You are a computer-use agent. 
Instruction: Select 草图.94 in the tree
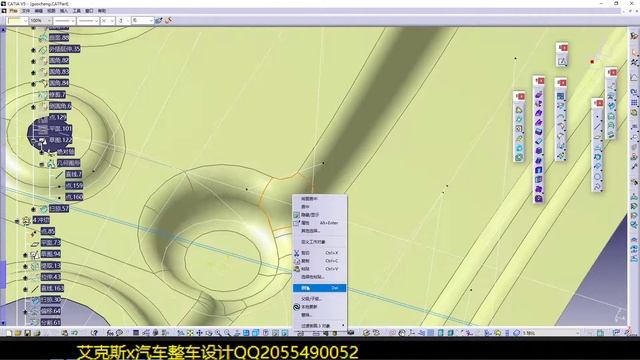click(x=51, y=254)
